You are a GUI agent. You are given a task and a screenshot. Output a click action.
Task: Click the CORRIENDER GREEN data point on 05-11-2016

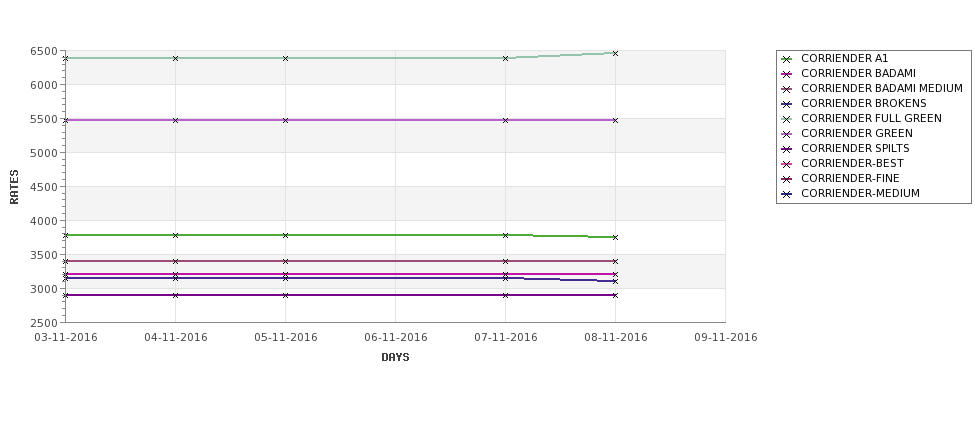click(285, 120)
